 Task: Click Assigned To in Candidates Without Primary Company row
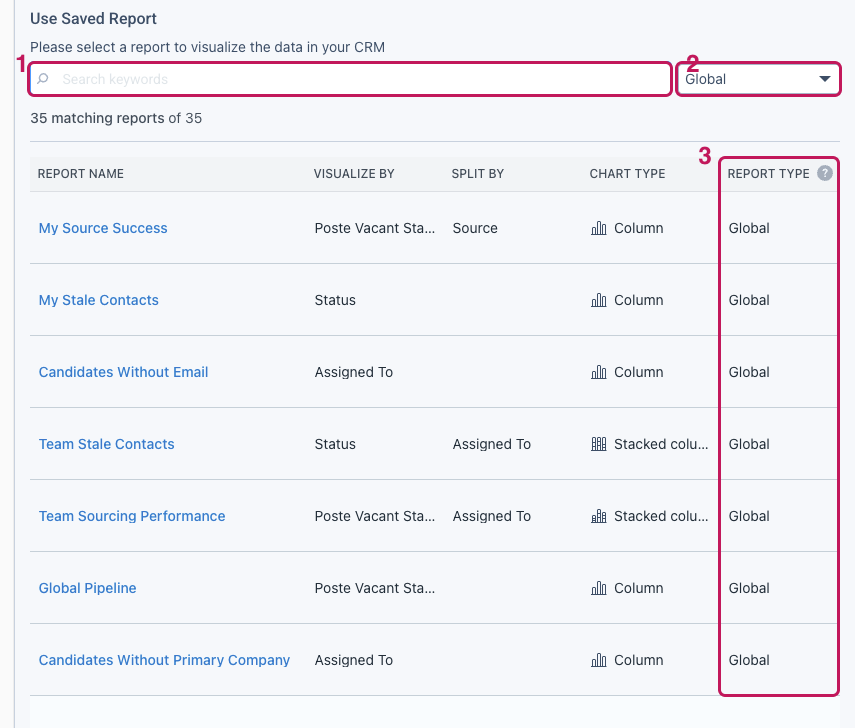(353, 660)
